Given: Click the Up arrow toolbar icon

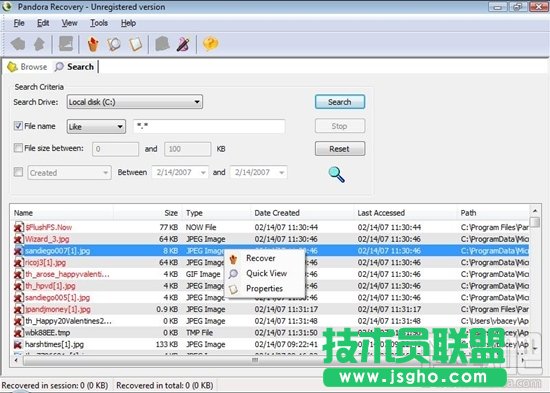Looking at the screenshot, I should [39, 44].
